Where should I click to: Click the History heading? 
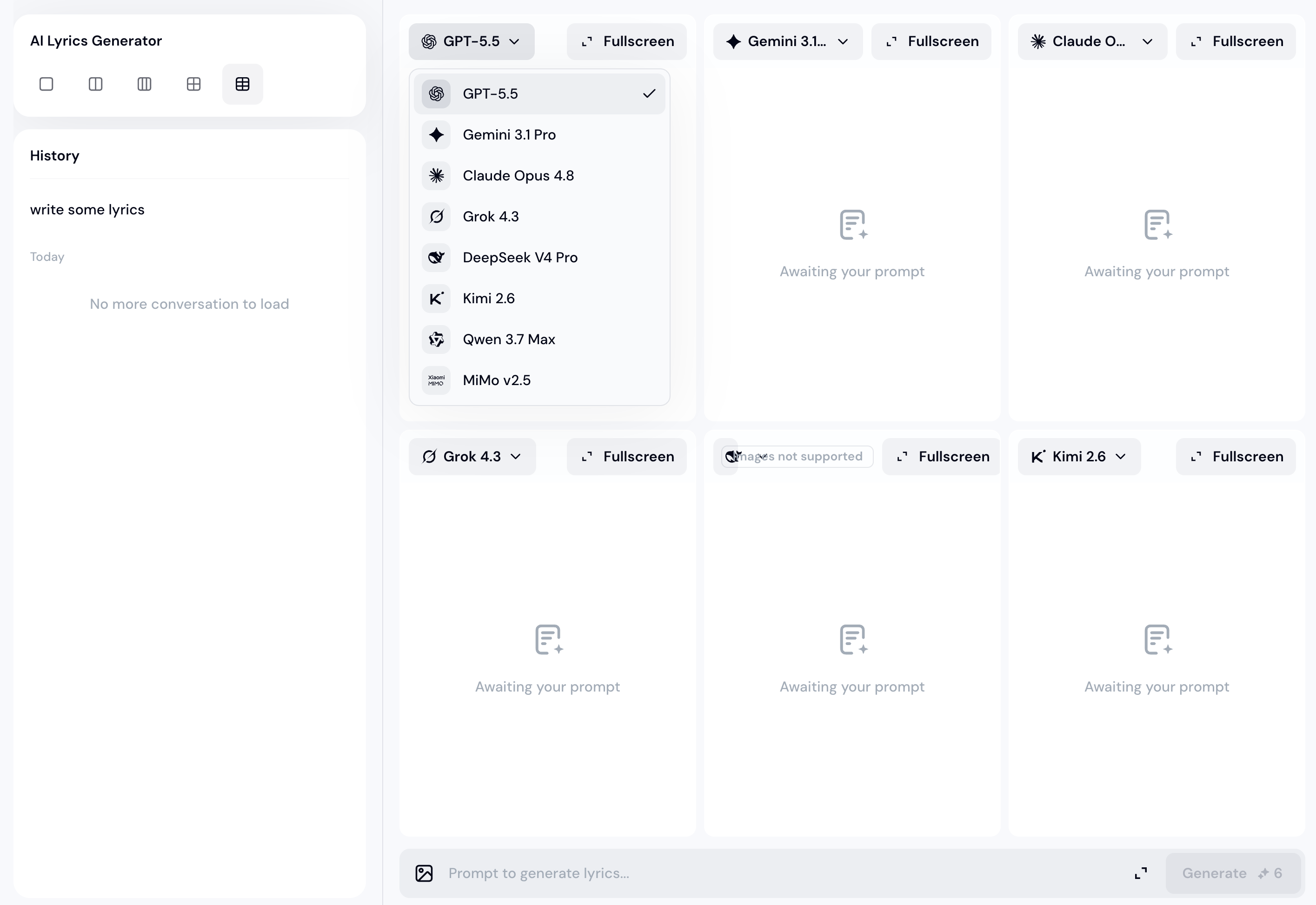(54, 156)
